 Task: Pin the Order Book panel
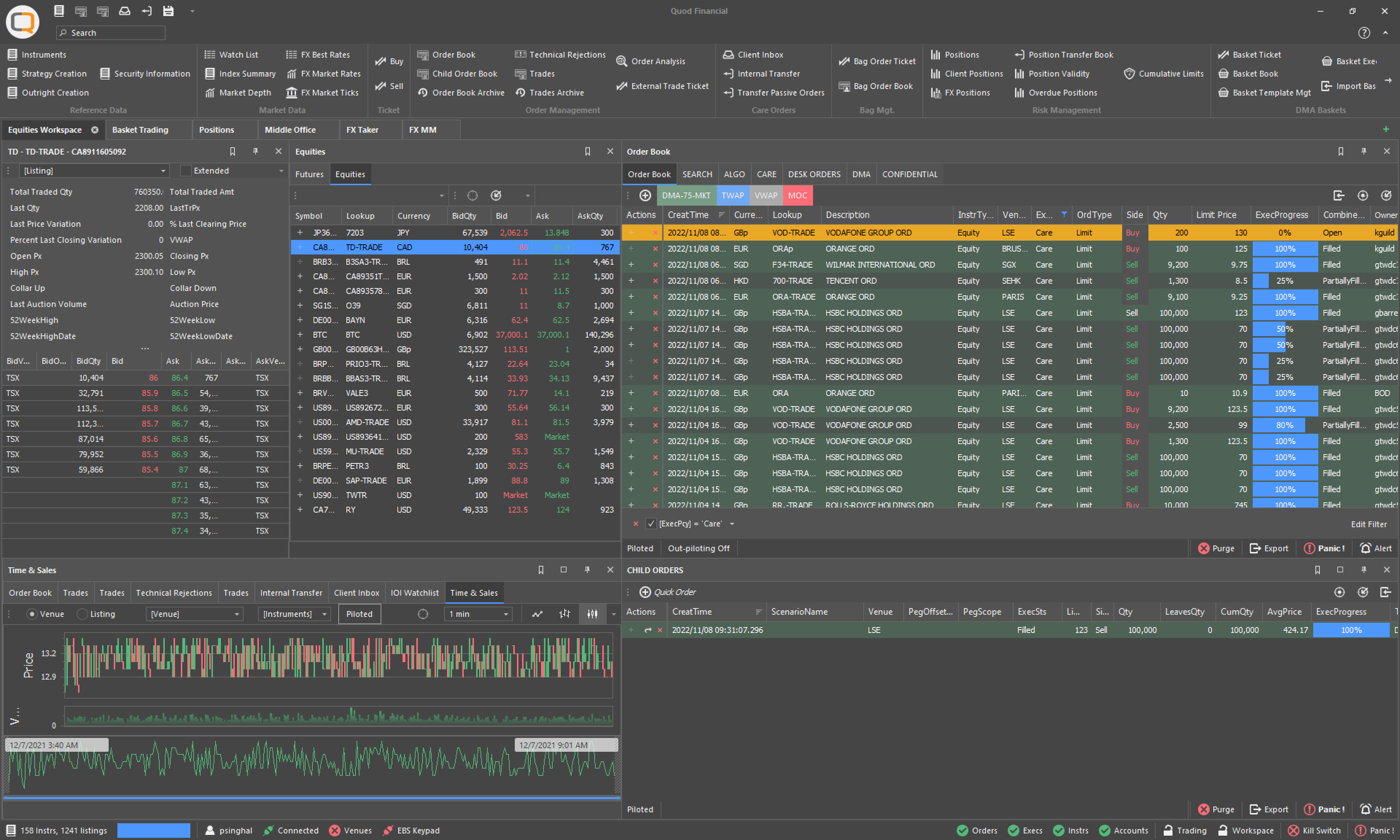[x=1364, y=151]
